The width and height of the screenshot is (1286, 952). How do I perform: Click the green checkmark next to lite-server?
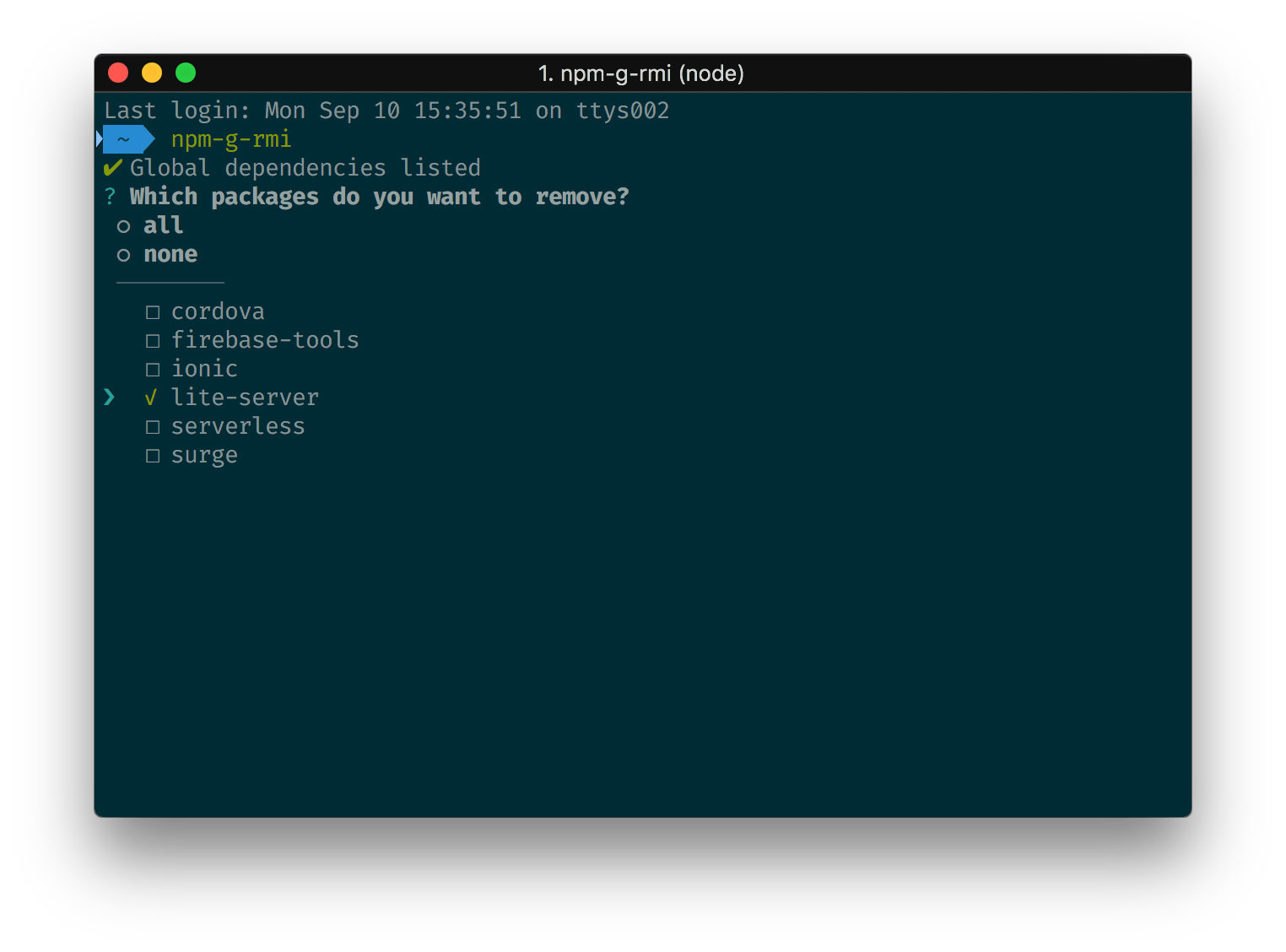tap(150, 397)
